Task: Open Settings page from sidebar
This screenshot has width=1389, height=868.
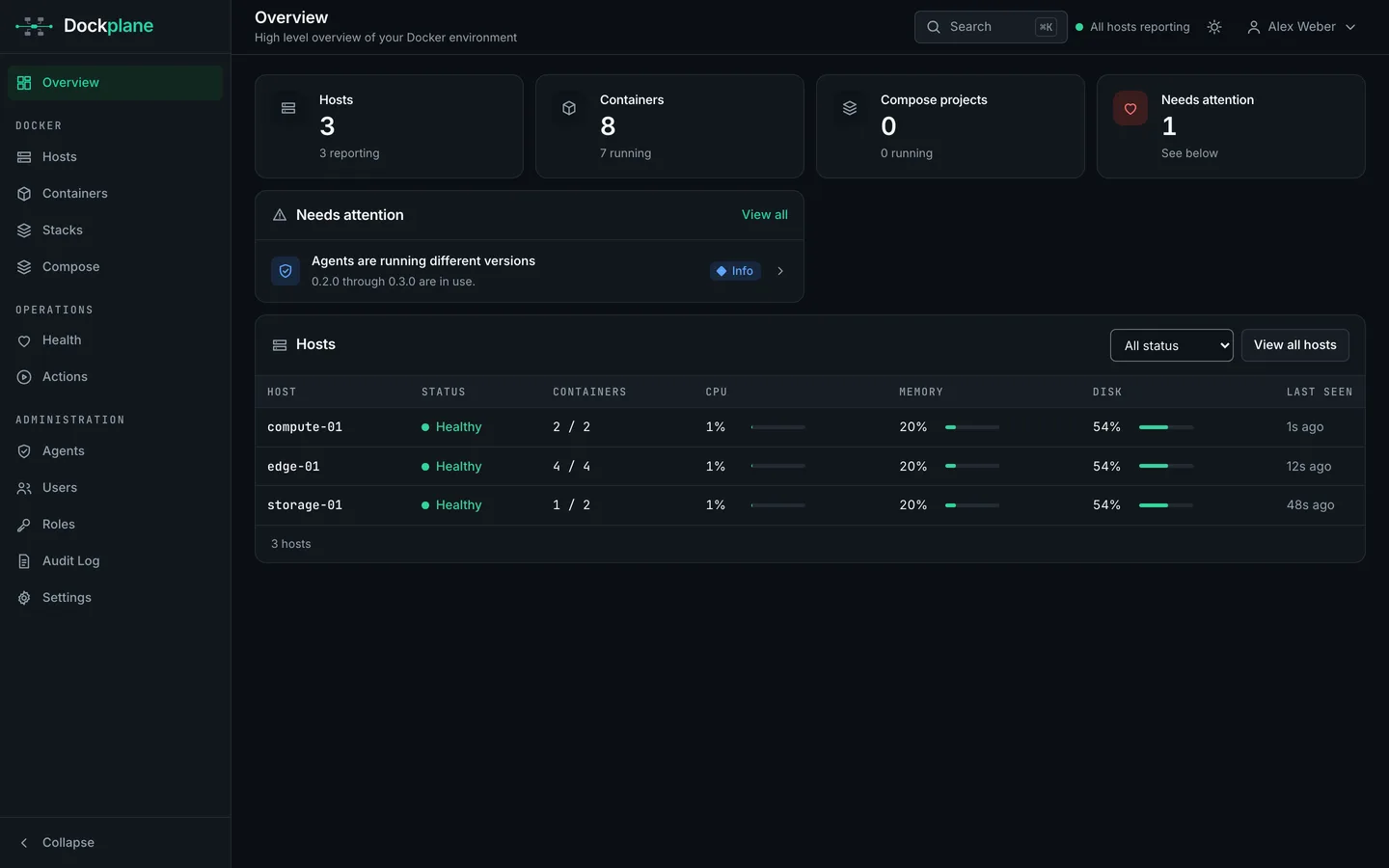Action: coord(115,598)
